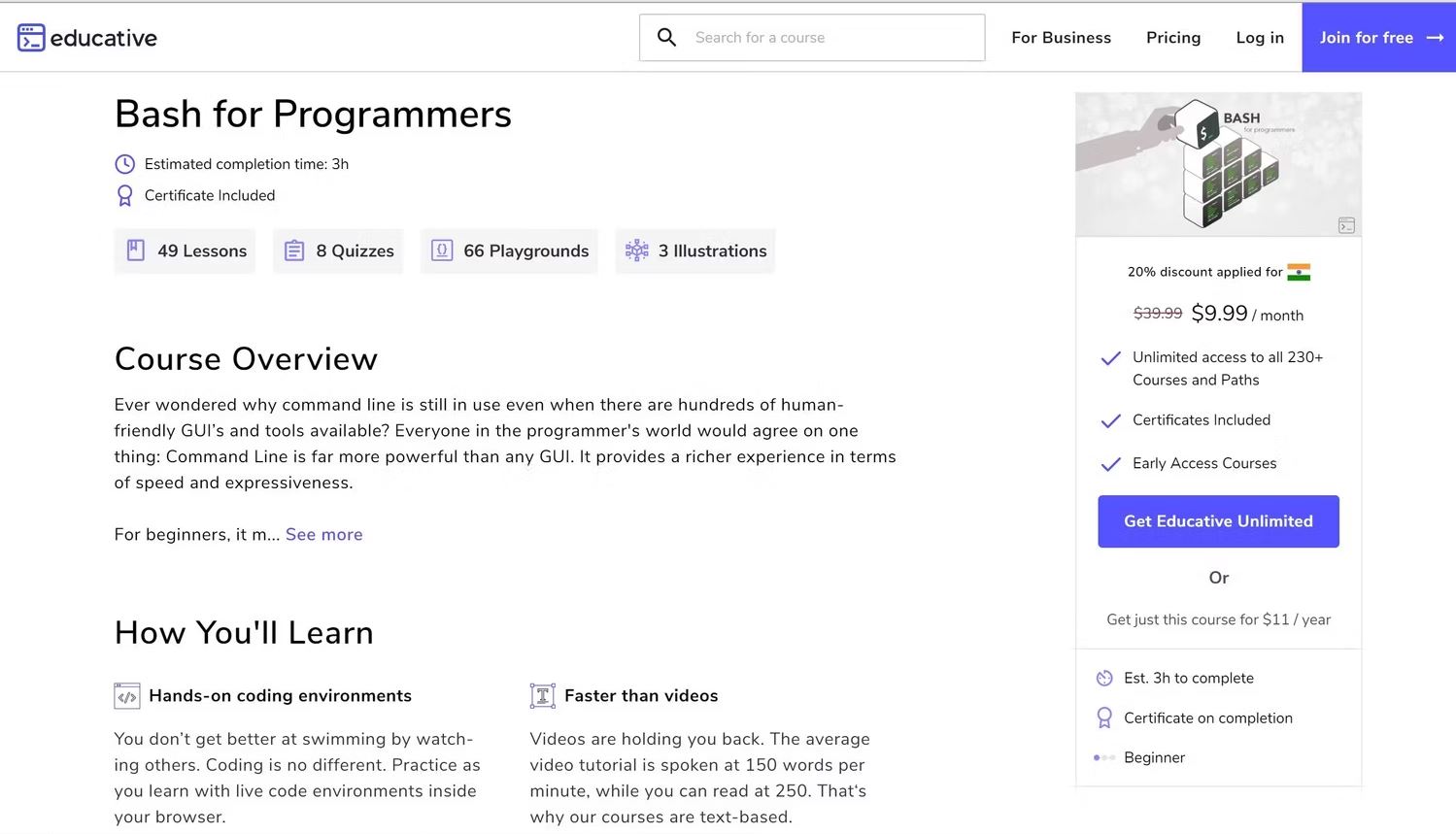The image size is (1456, 834).
Task: Click the 20% discount applied for text
Action: click(1204, 272)
